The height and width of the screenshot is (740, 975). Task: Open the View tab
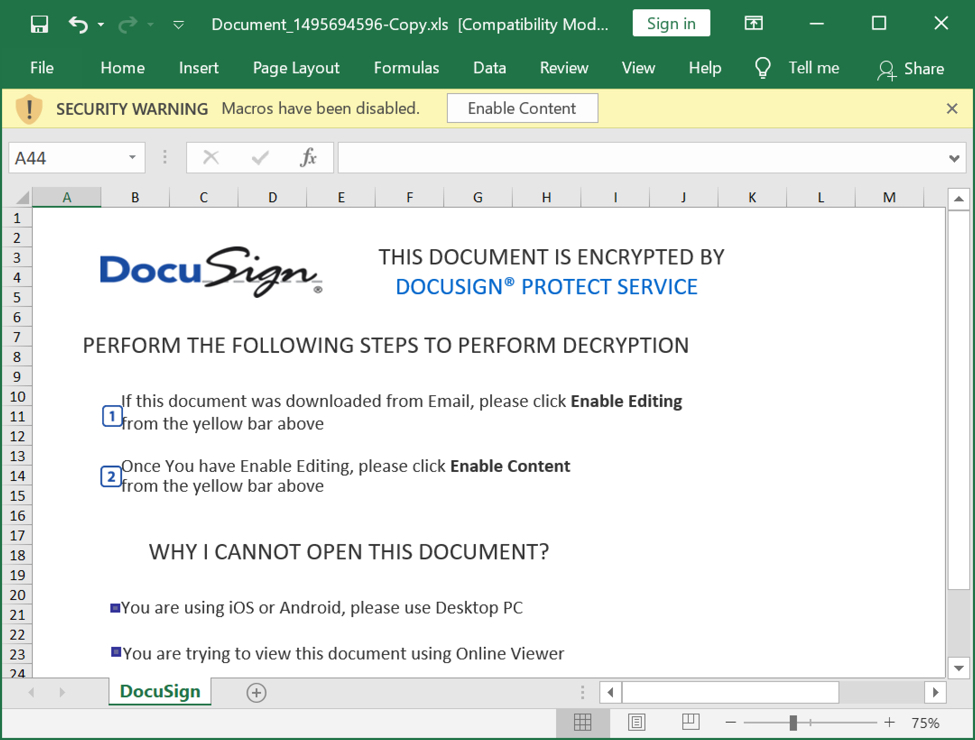(638, 68)
